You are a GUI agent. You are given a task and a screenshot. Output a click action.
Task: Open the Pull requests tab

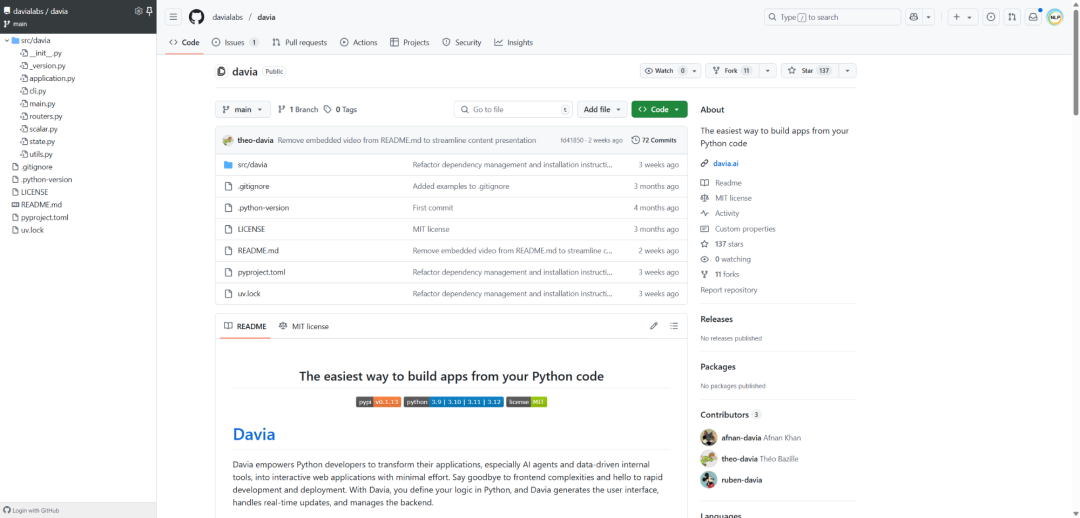[x=299, y=43]
